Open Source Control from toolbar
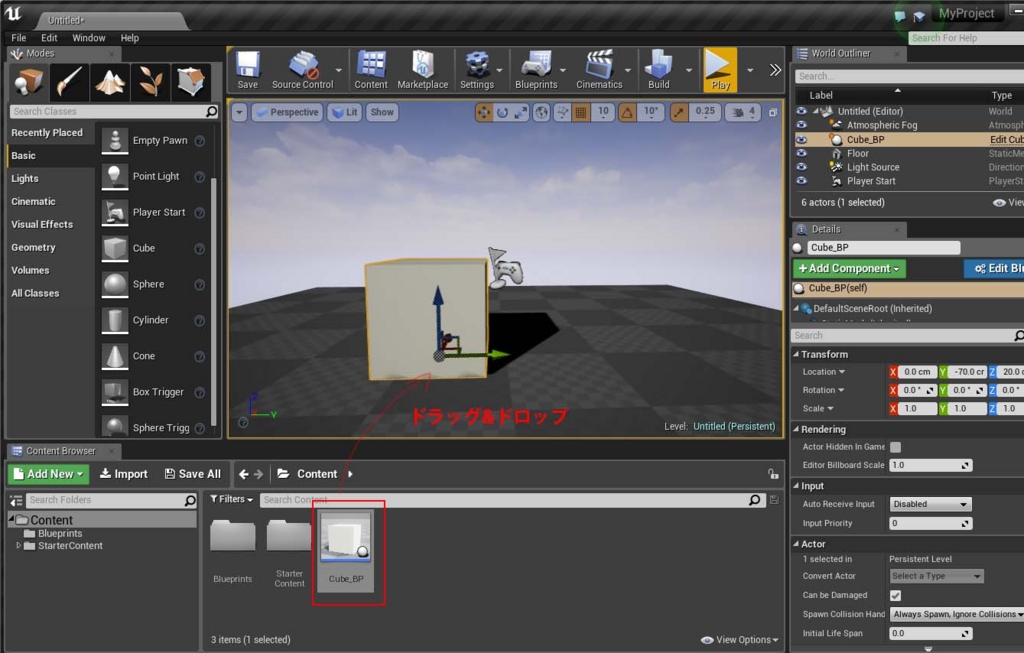Image resolution: width=1024 pixels, height=653 pixels. pyautogui.click(x=302, y=70)
